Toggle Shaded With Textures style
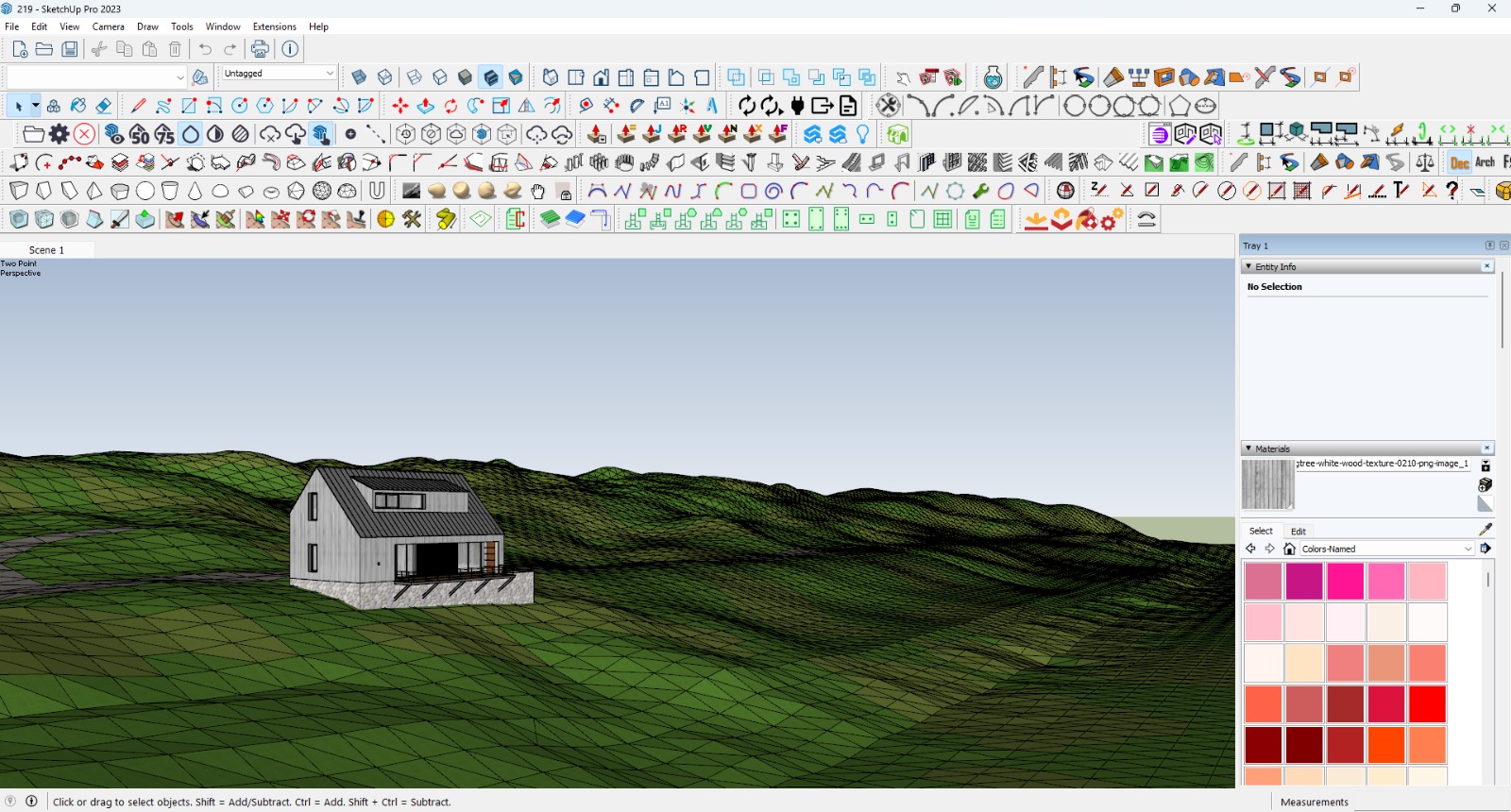Screen dimensions: 1511x812 click(491, 77)
